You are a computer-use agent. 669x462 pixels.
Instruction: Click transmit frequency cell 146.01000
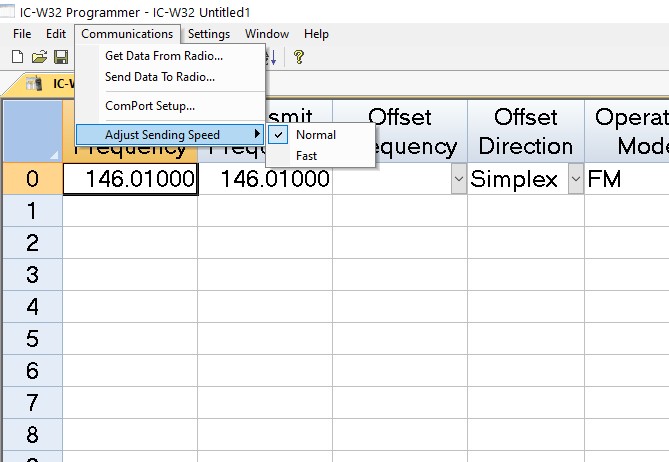[265, 179]
